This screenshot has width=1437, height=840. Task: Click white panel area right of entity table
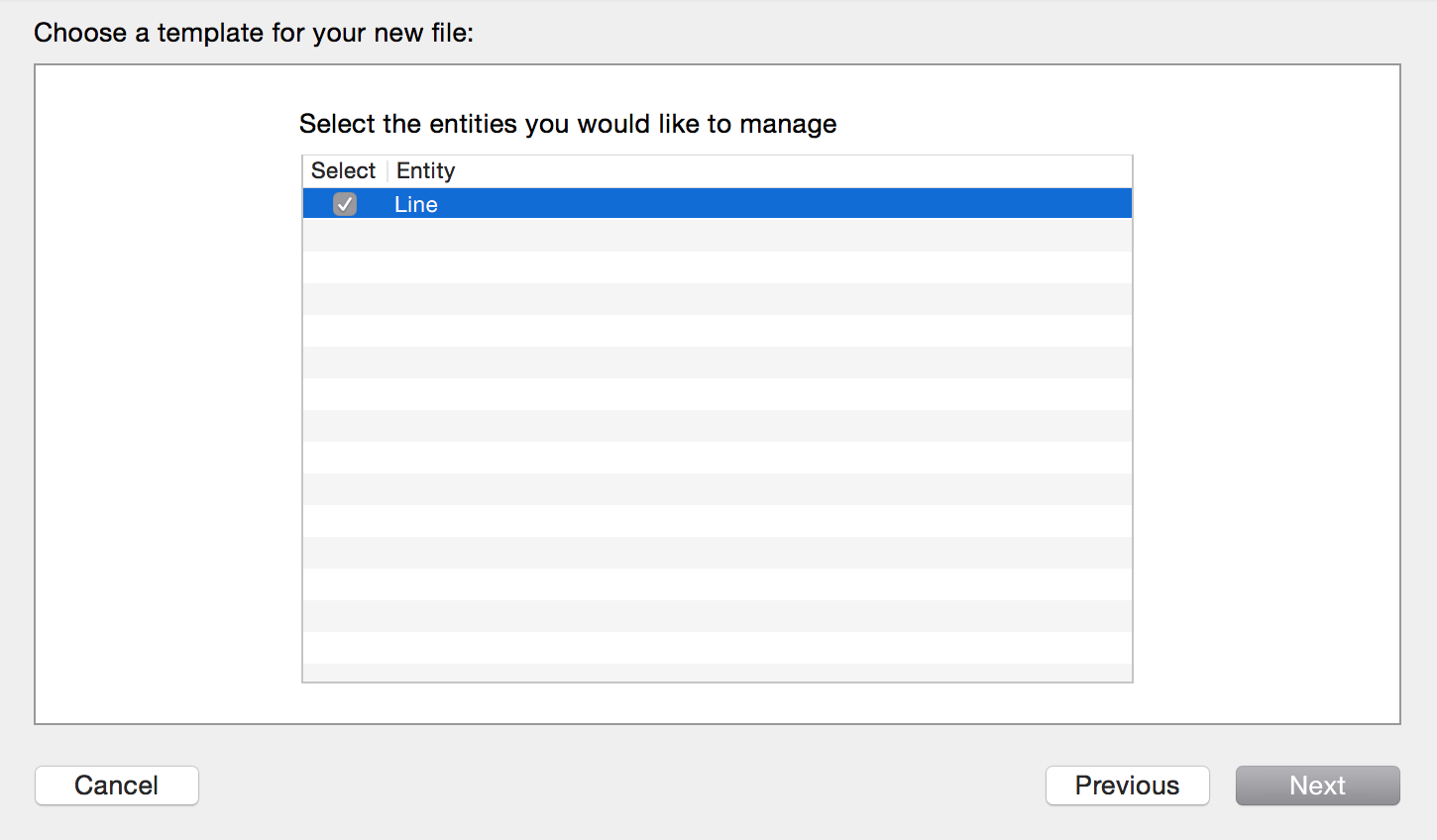pyautogui.click(x=1266, y=396)
